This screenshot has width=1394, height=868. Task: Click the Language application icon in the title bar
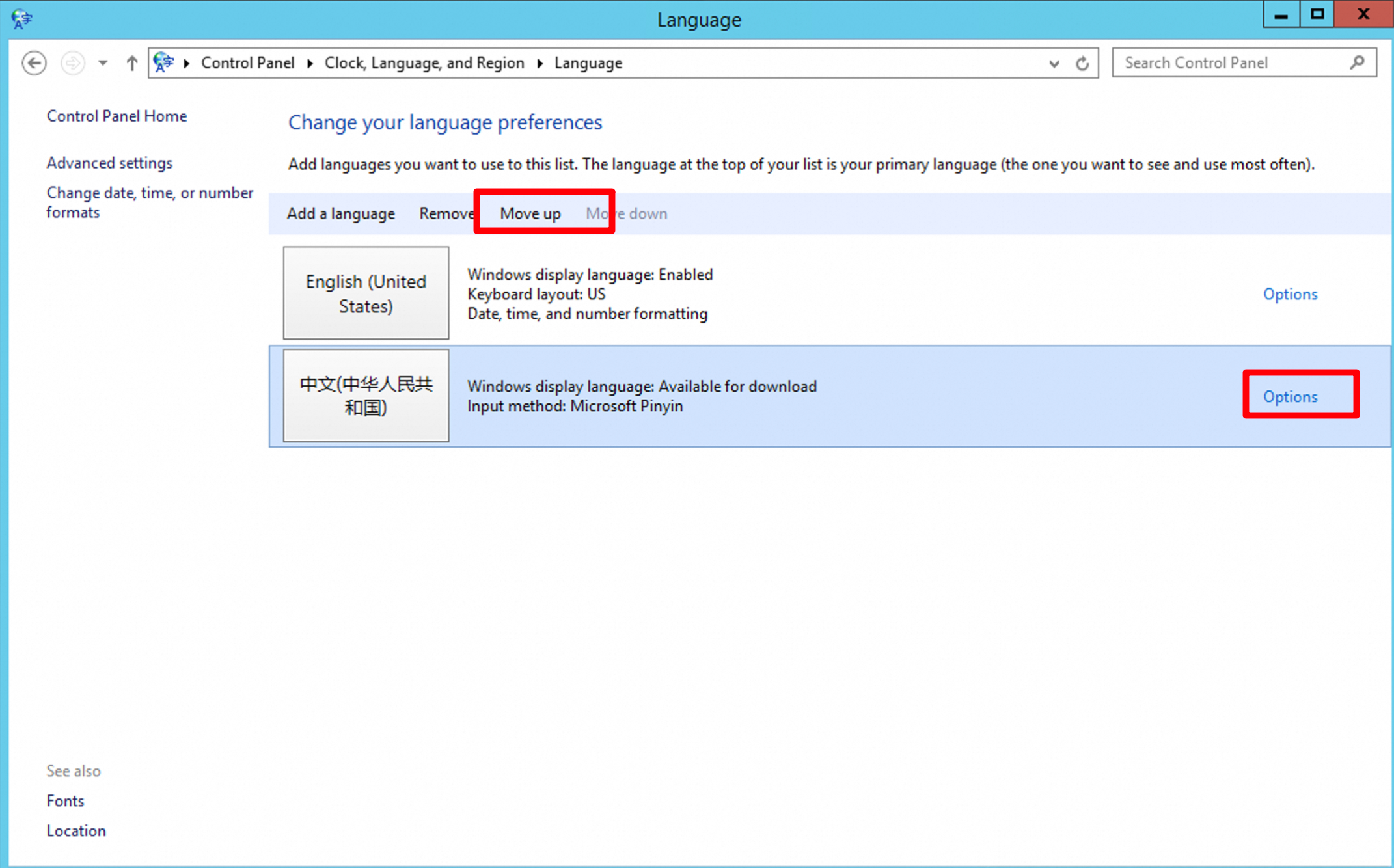[x=20, y=19]
